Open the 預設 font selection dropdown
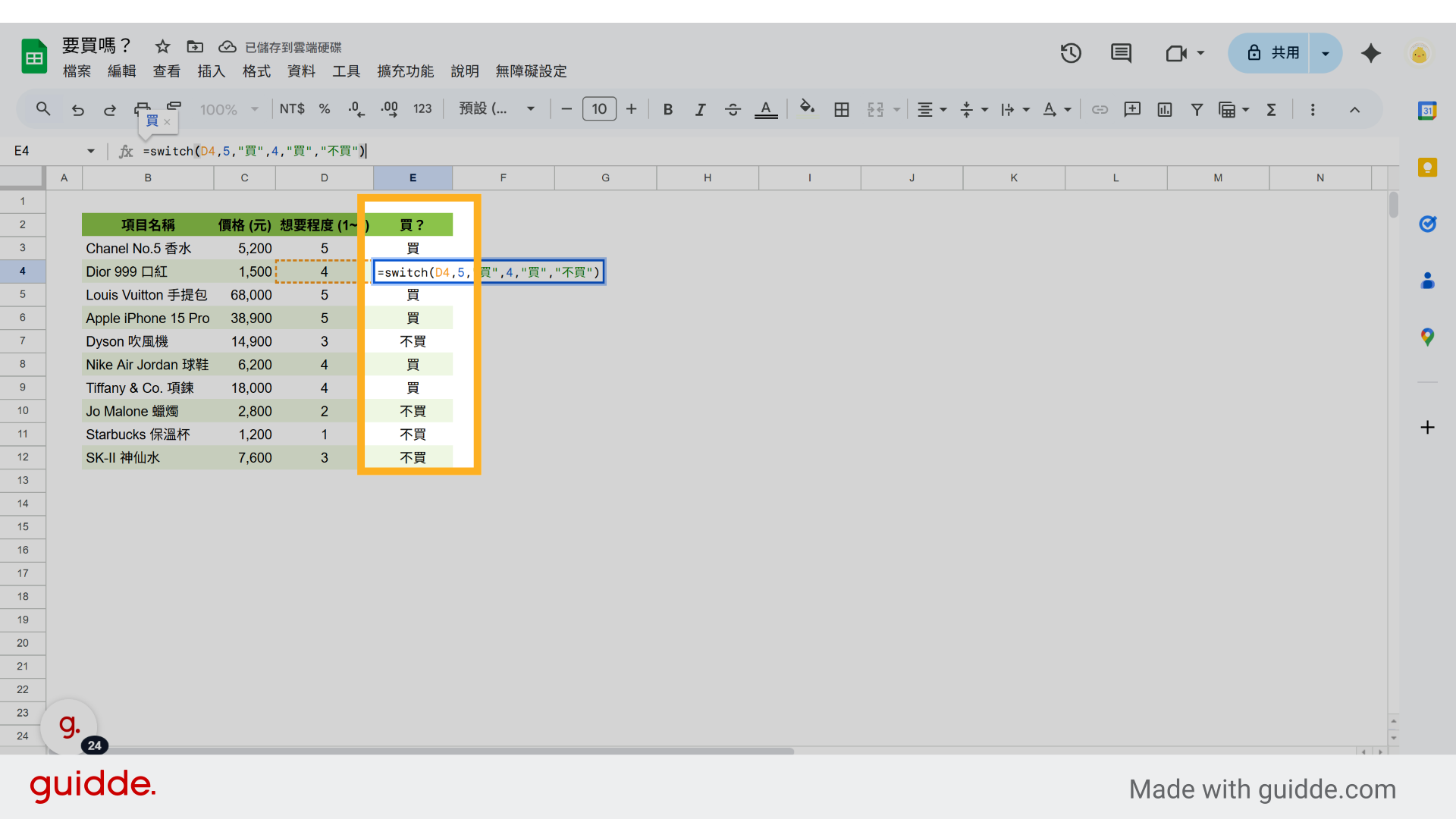 497,108
